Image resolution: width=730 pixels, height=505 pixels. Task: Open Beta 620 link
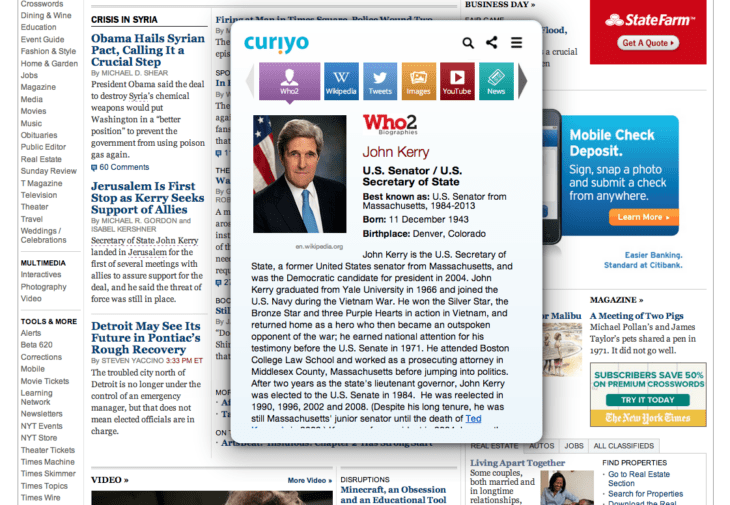coord(36,345)
